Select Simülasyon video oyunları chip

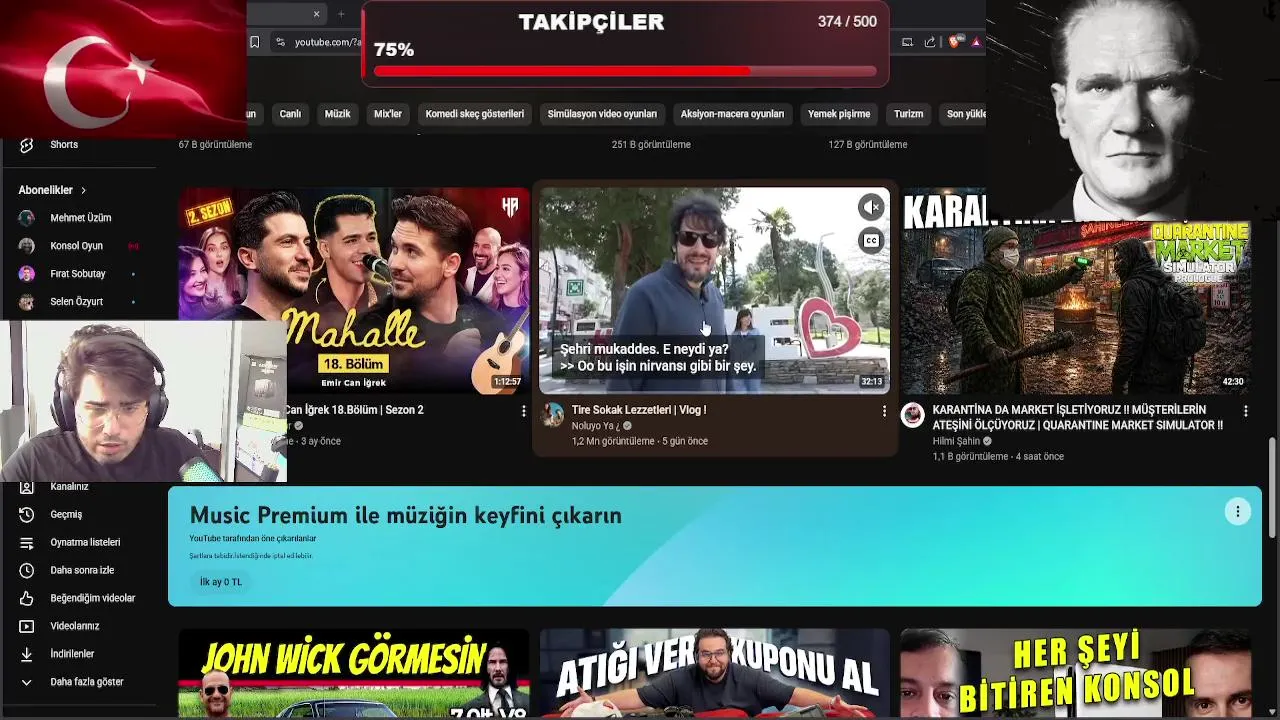pyautogui.click(x=602, y=114)
